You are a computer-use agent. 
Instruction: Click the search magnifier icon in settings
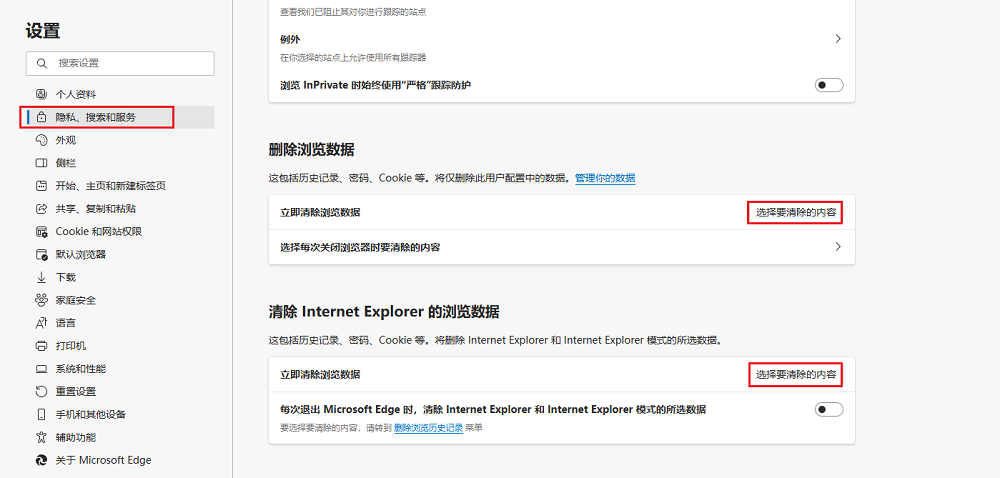click(42, 63)
